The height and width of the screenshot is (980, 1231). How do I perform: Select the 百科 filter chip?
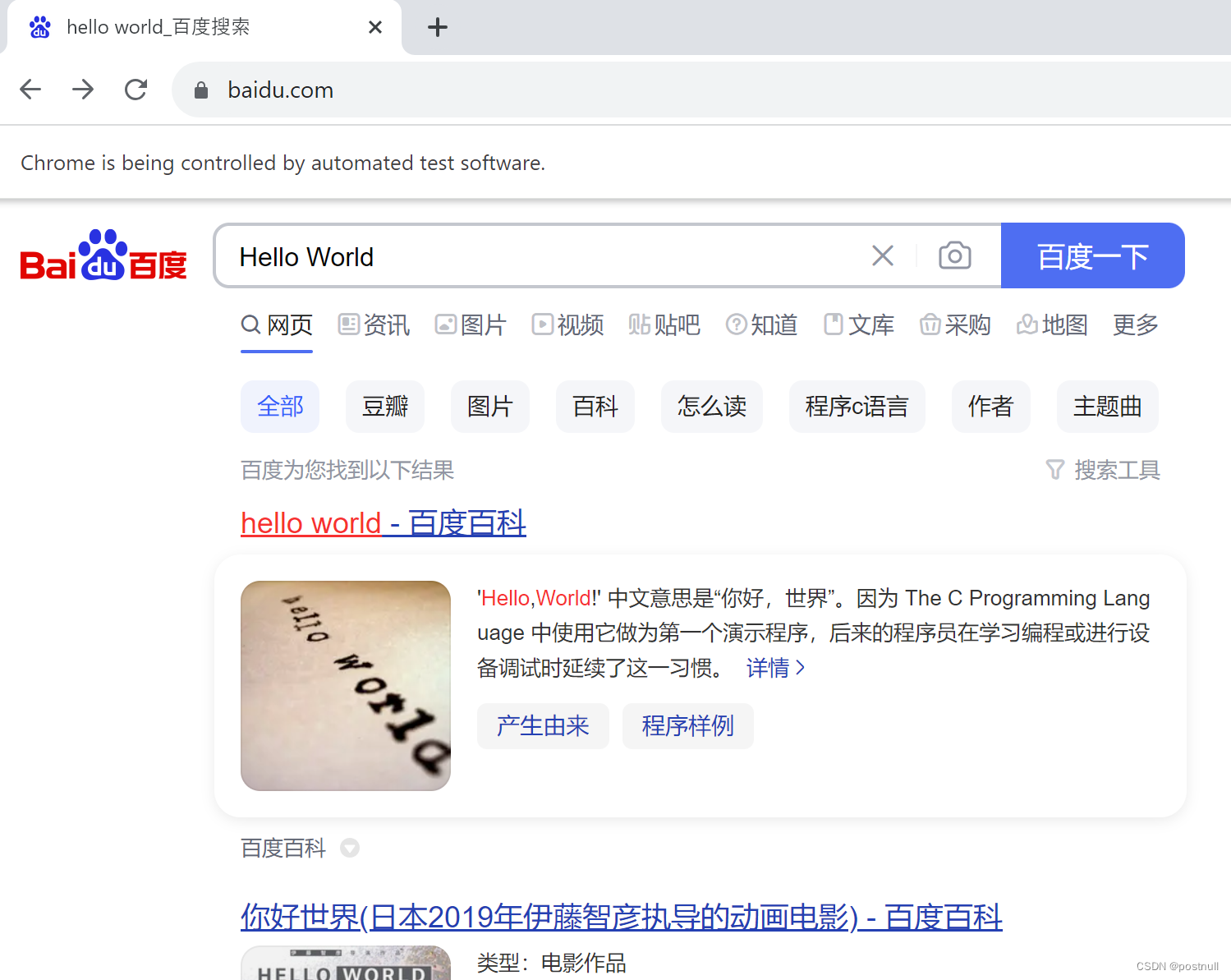click(x=595, y=407)
